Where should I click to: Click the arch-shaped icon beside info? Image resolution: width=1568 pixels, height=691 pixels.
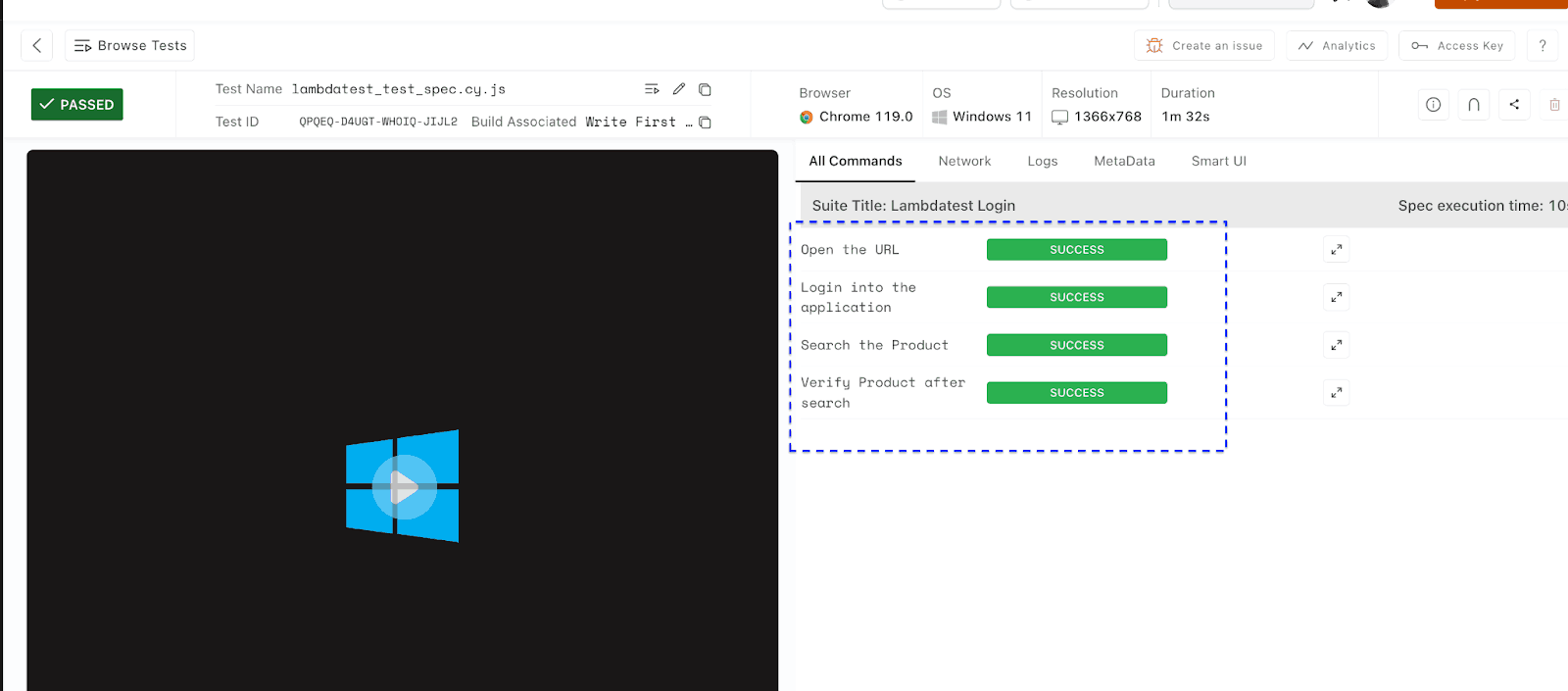(1474, 105)
